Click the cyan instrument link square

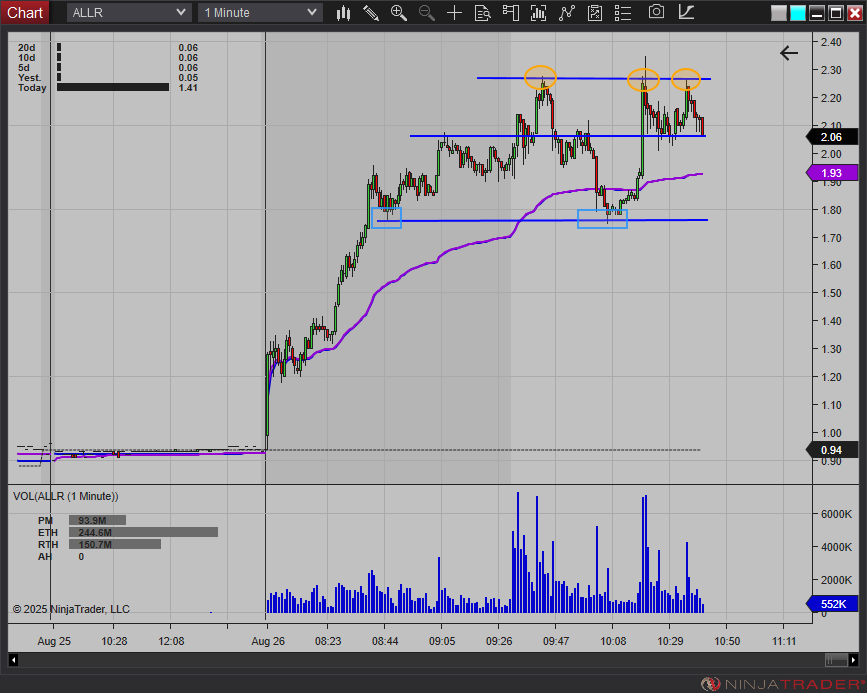click(x=797, y=12)
